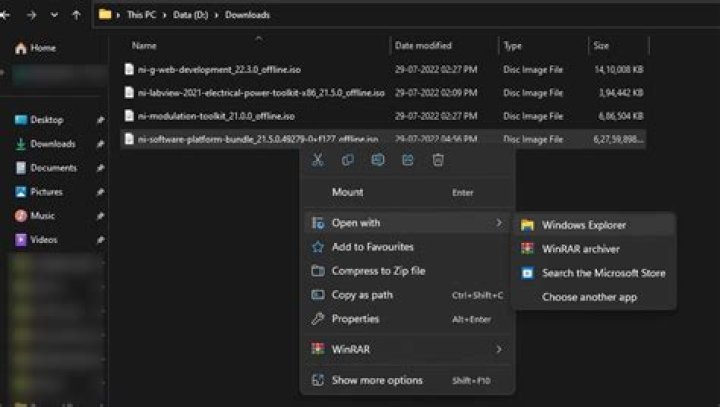Click the Up one level arrow

(x=76, y=15)
